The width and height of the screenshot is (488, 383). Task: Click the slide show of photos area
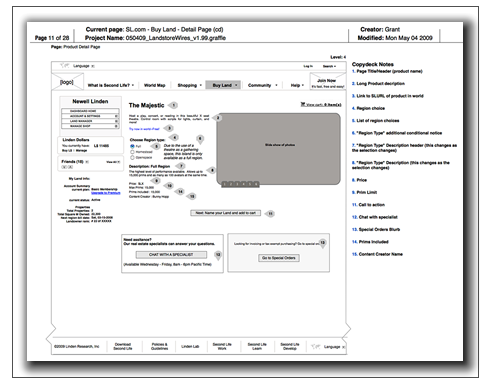[x=279, y=149]
